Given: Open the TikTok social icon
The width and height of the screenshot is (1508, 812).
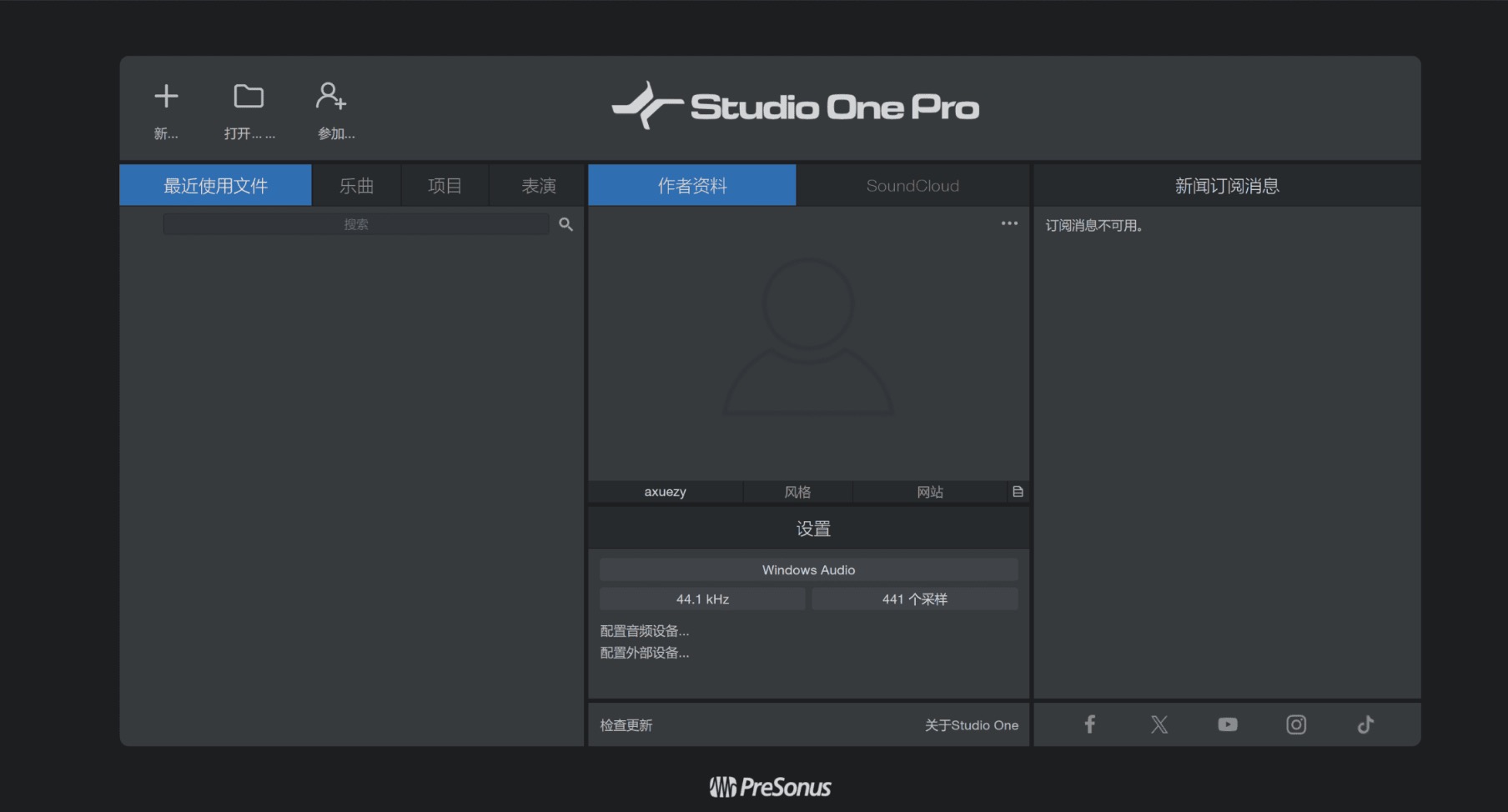Looking at the screenshot, I should pos(1365,724).
